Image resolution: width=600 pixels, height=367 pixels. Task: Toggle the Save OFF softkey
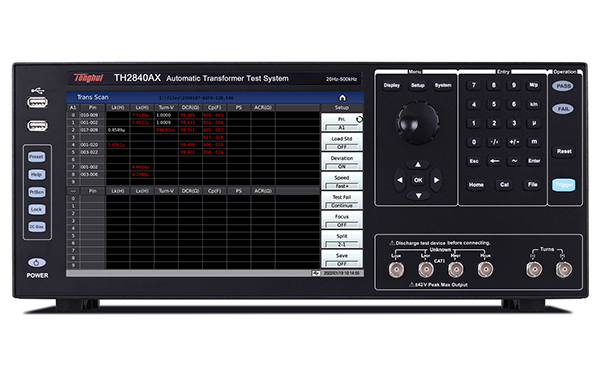coord(342,259)
